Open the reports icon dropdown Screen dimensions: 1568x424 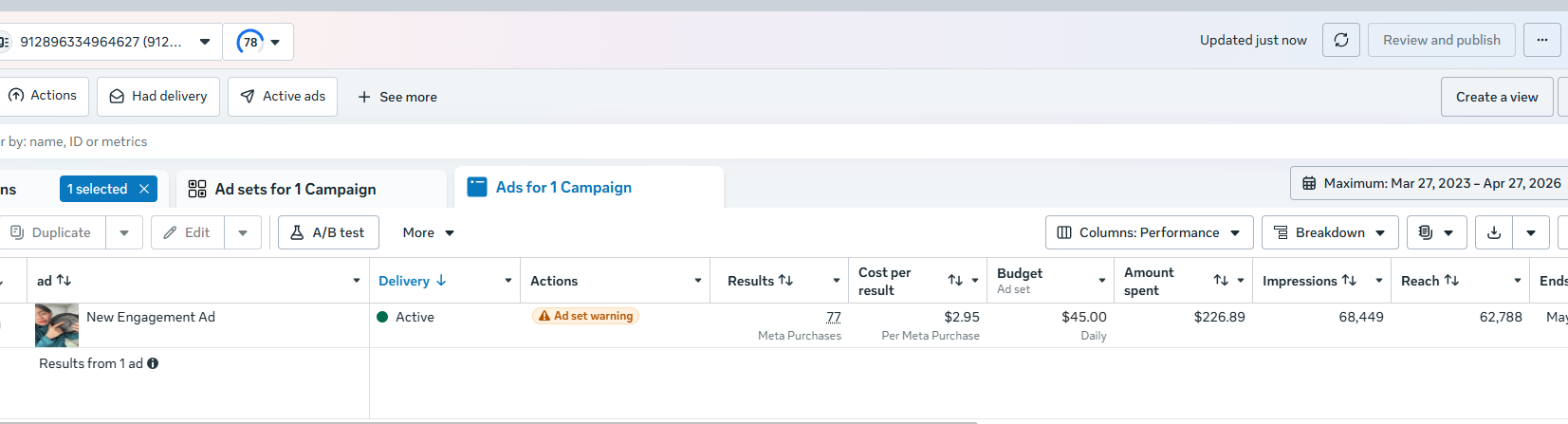click(1436, 232)
